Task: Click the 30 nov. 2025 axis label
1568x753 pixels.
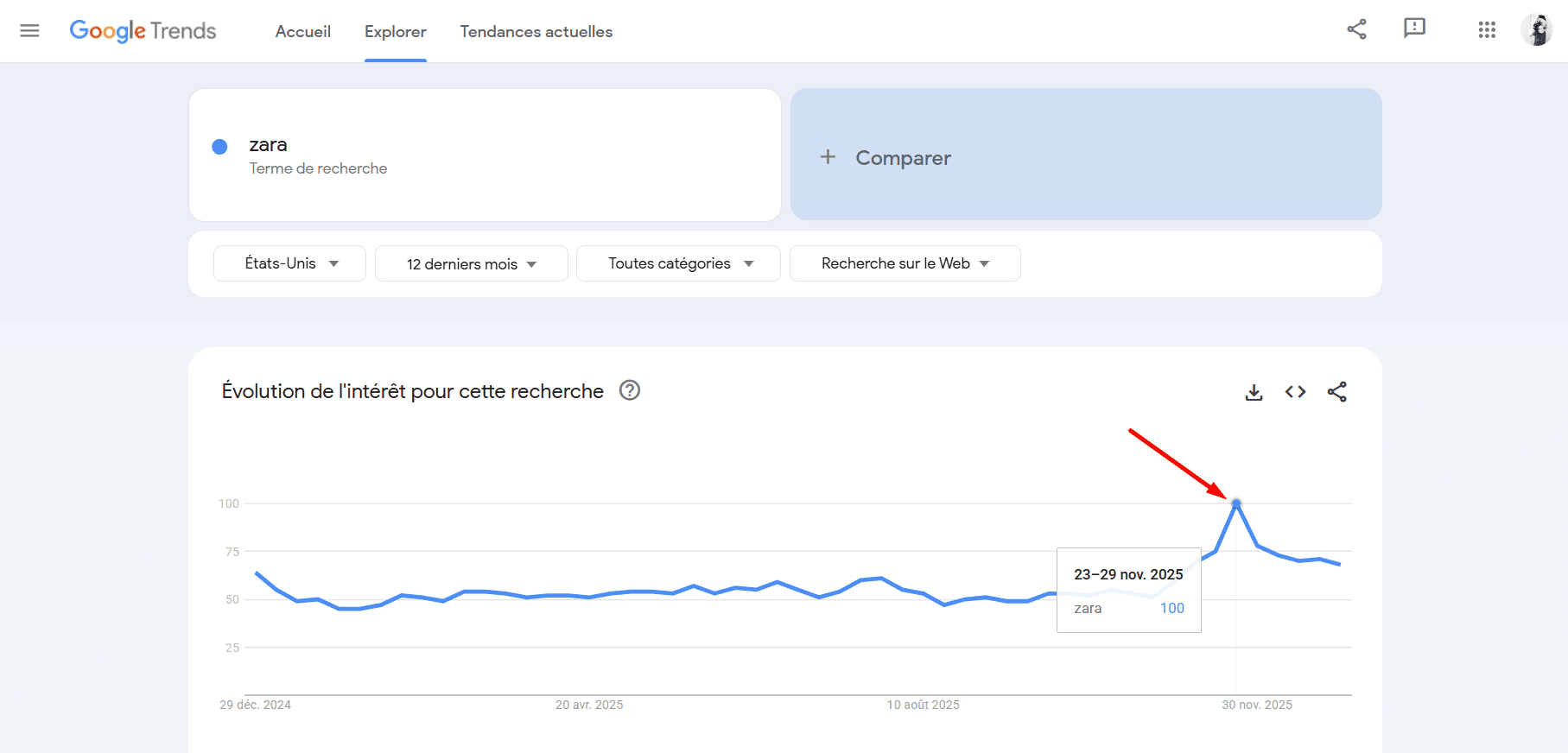Action: pos(1257,705)
